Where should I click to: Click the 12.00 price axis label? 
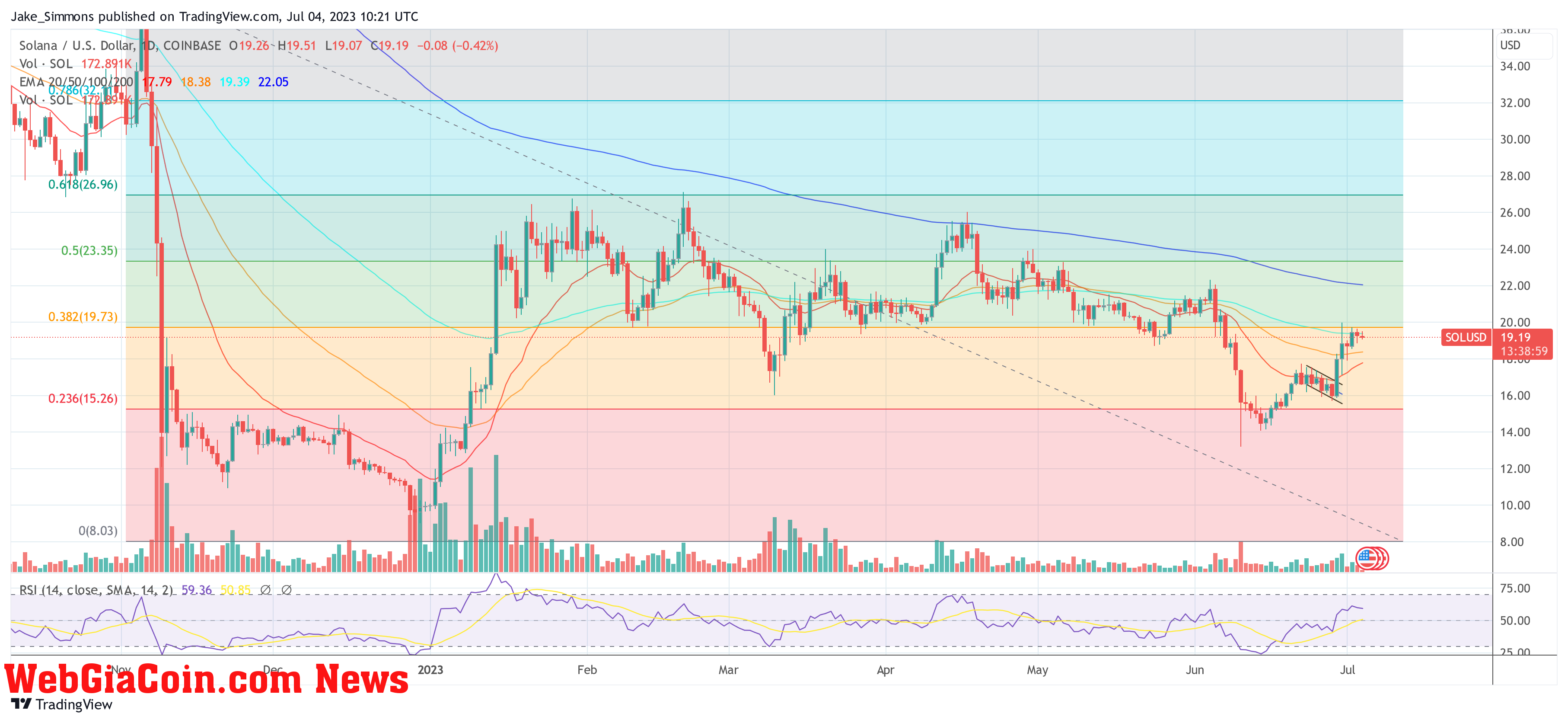pos(1515,468)
